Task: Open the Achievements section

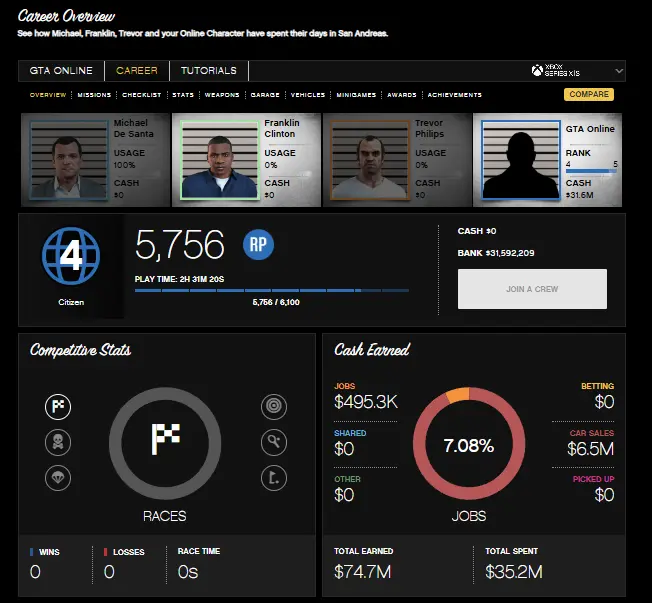Action: click(454, 95)
